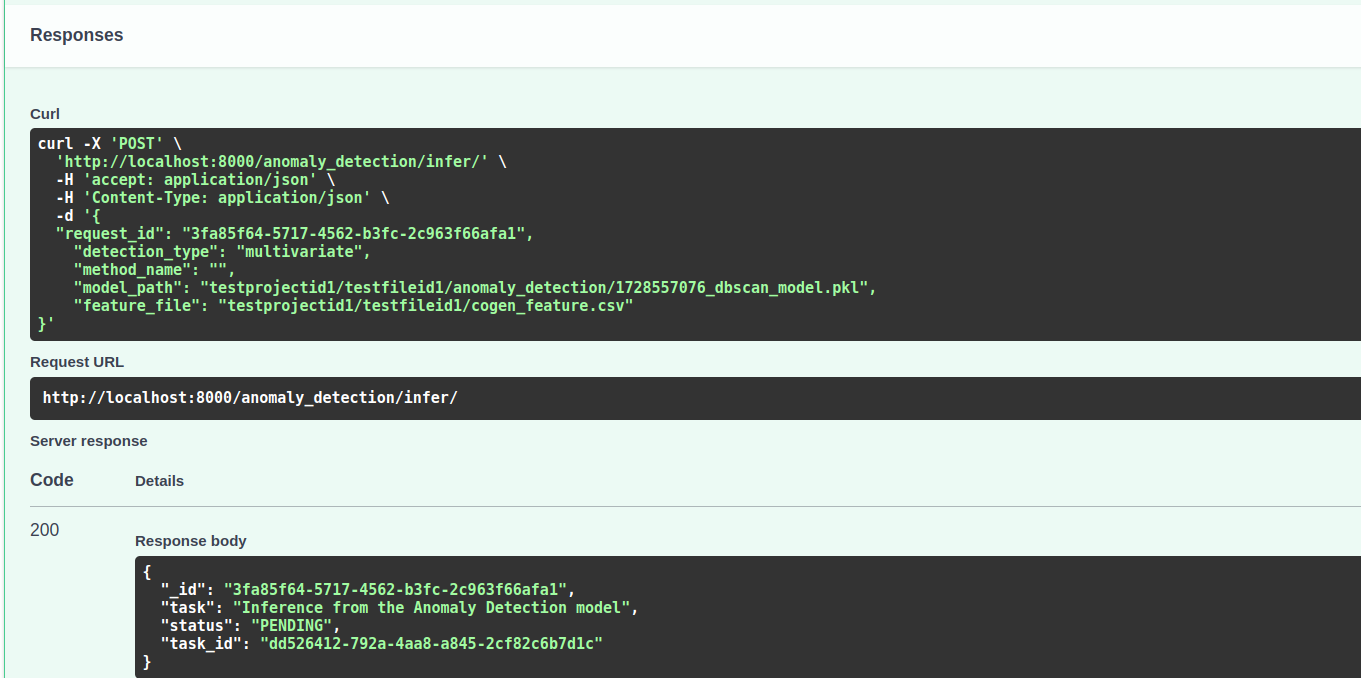Click the 'accept: application/json' header line
Image resolution: width=1361 pixels, height=678 pixels.
coord(195,180)
